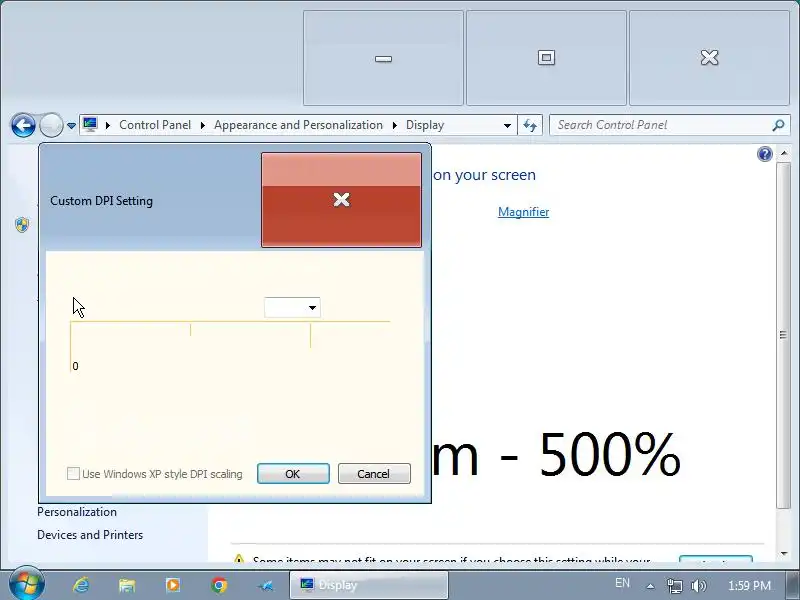
Task: Click Cancel in Custom DPI Setting
Action: coord(374,473)
